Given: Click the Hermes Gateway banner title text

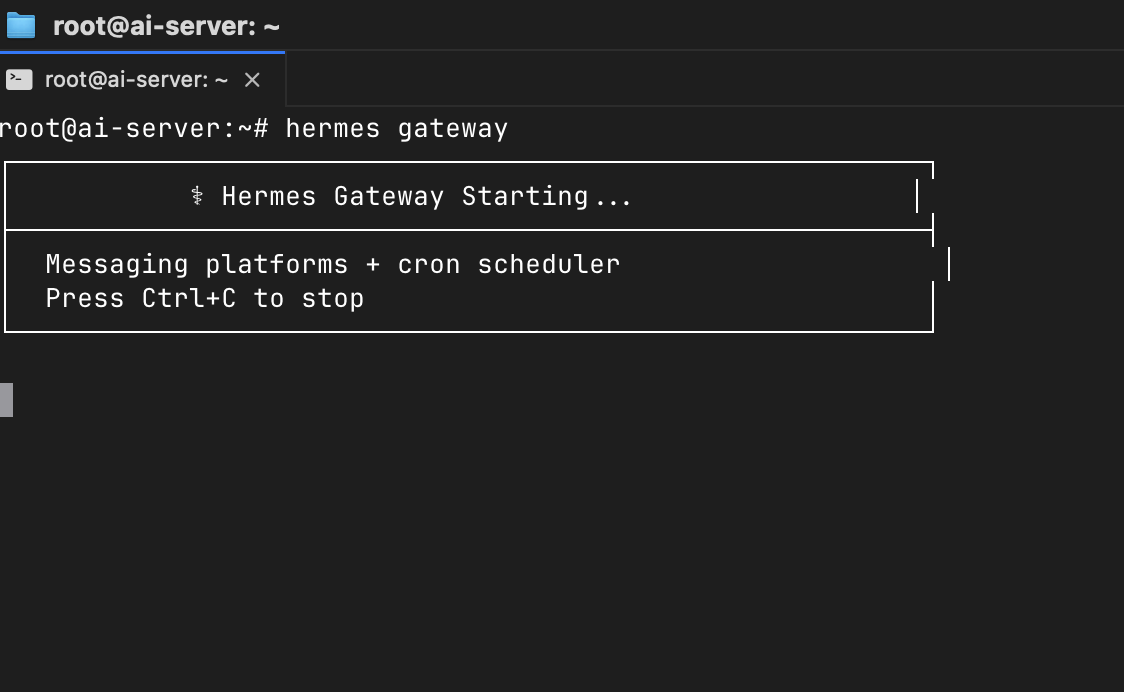Looking at the screenshot, I should point(333,196).
